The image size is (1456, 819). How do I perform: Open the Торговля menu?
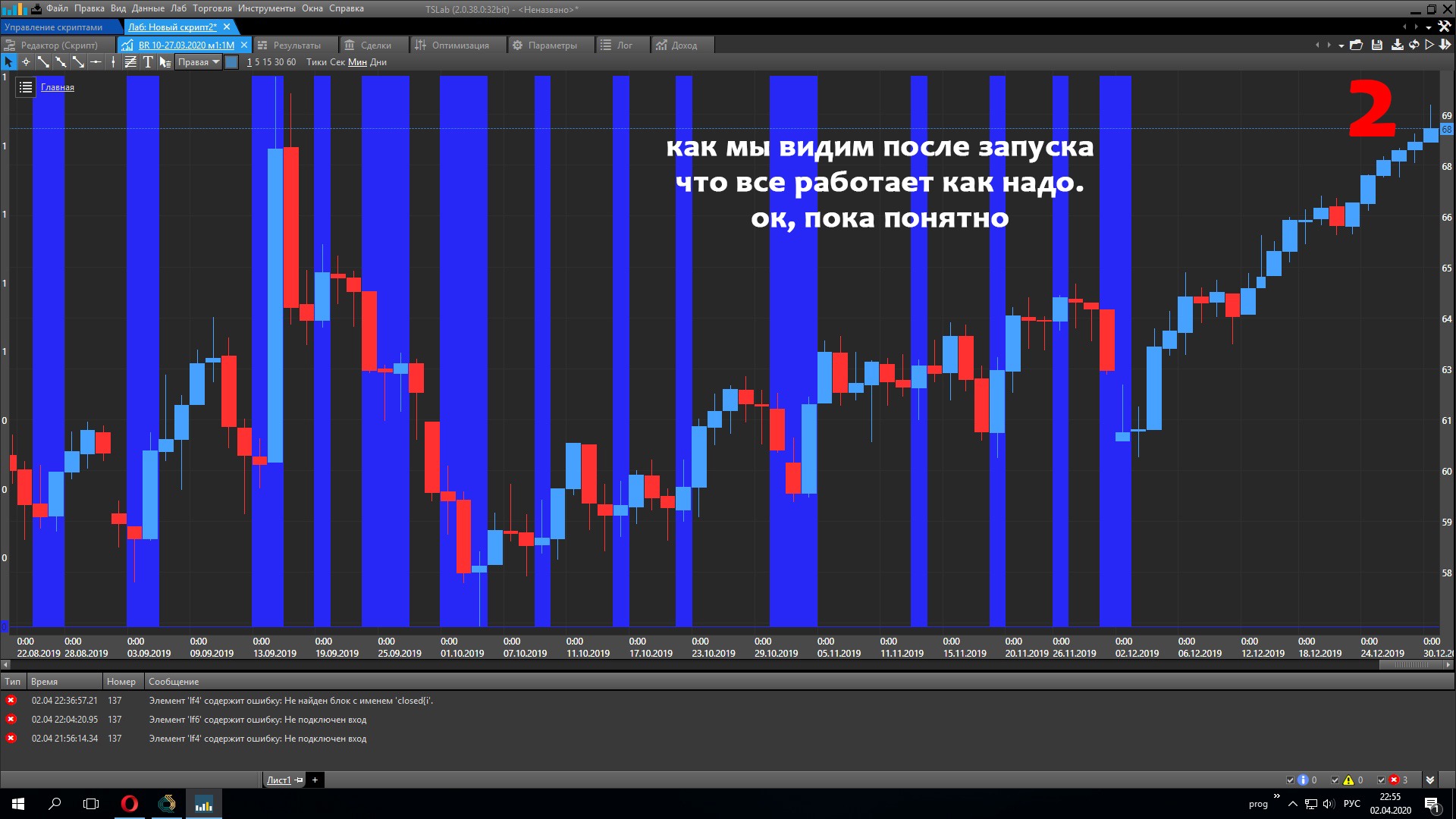coord(212,8)
